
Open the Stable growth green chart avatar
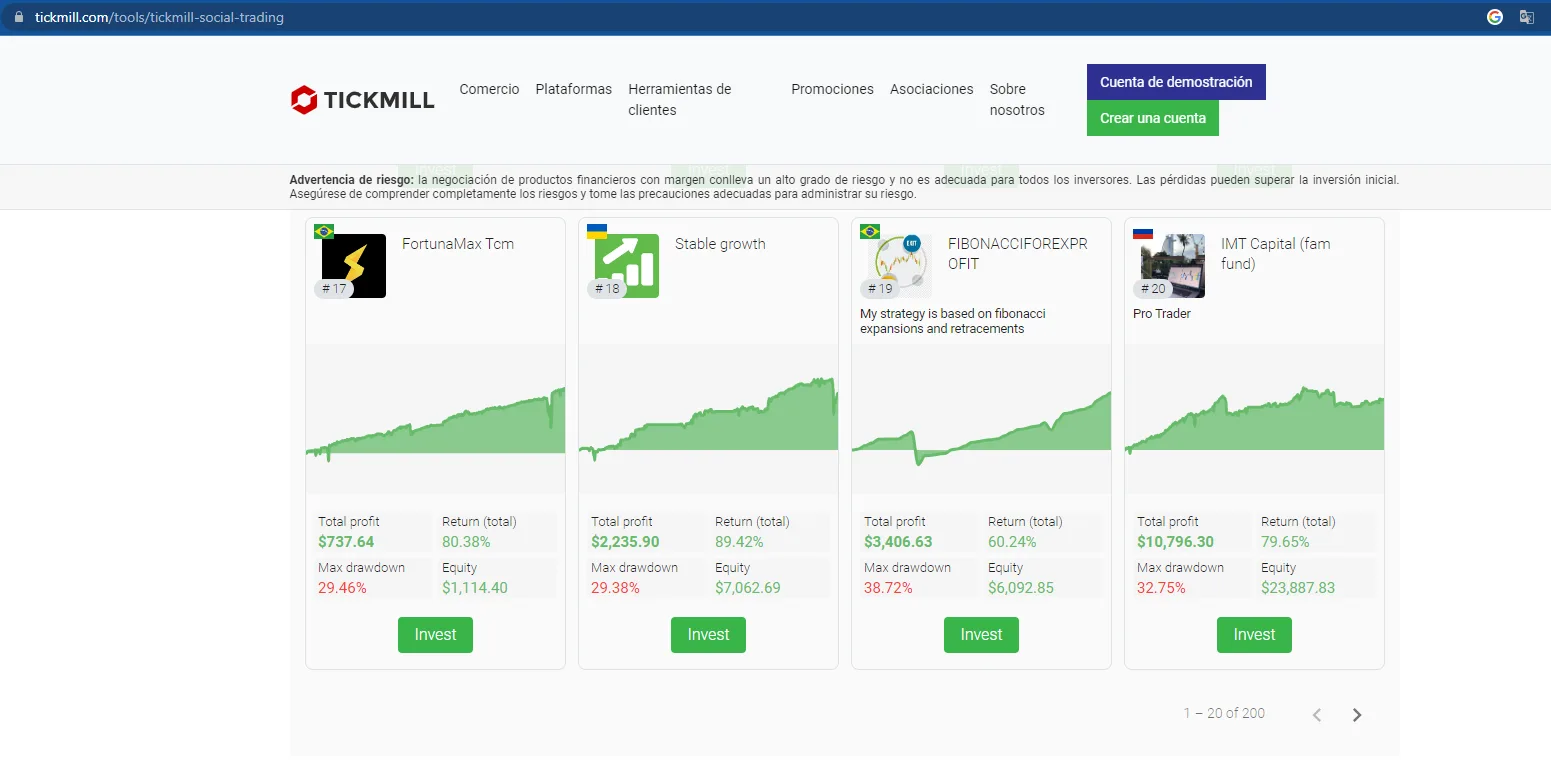[627, 266]
